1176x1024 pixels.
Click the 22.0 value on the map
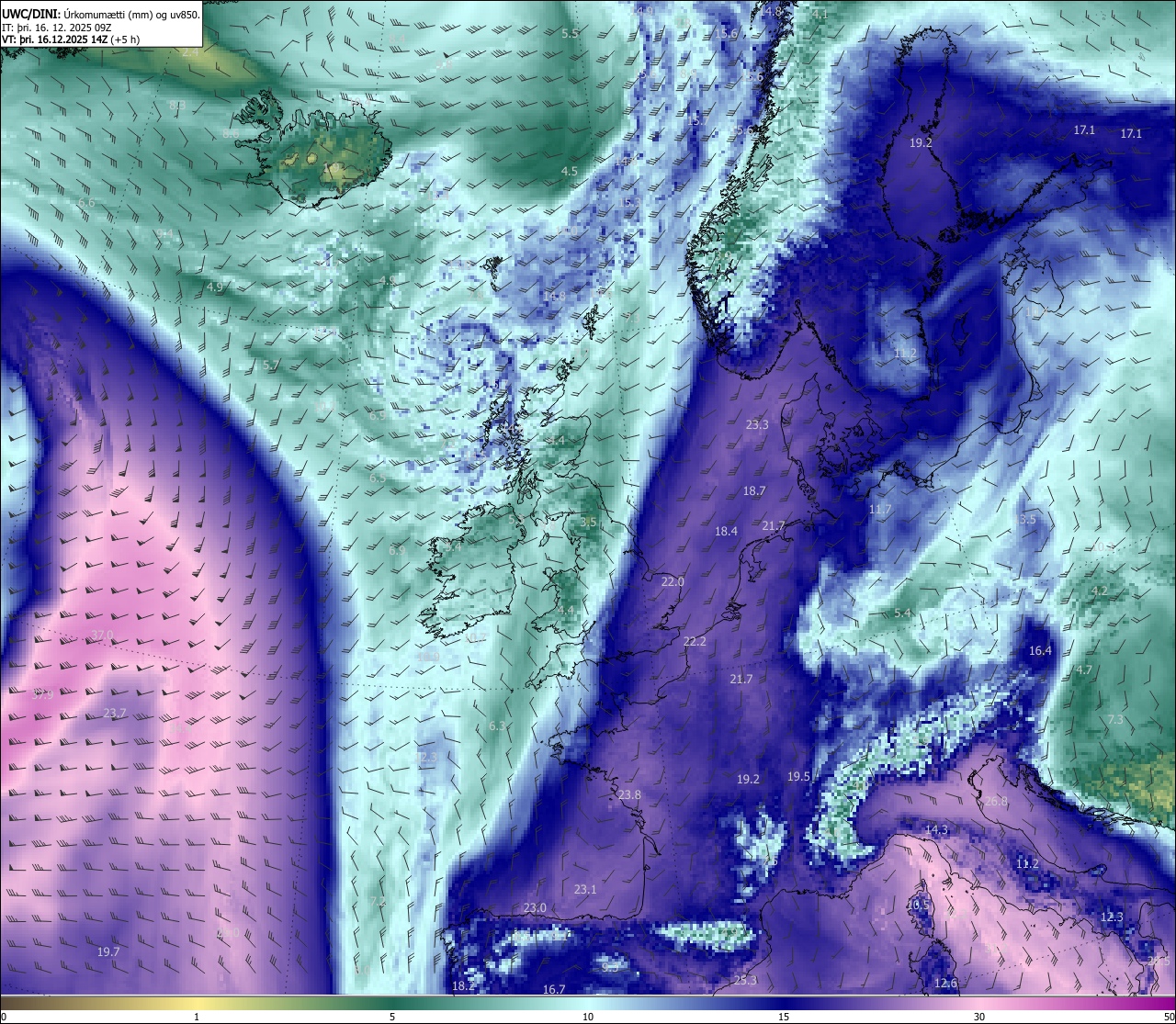(x=673, y=581)
